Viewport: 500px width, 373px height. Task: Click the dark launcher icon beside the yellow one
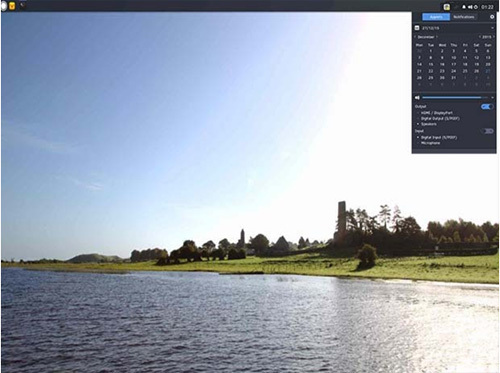[x=23, y=5]
